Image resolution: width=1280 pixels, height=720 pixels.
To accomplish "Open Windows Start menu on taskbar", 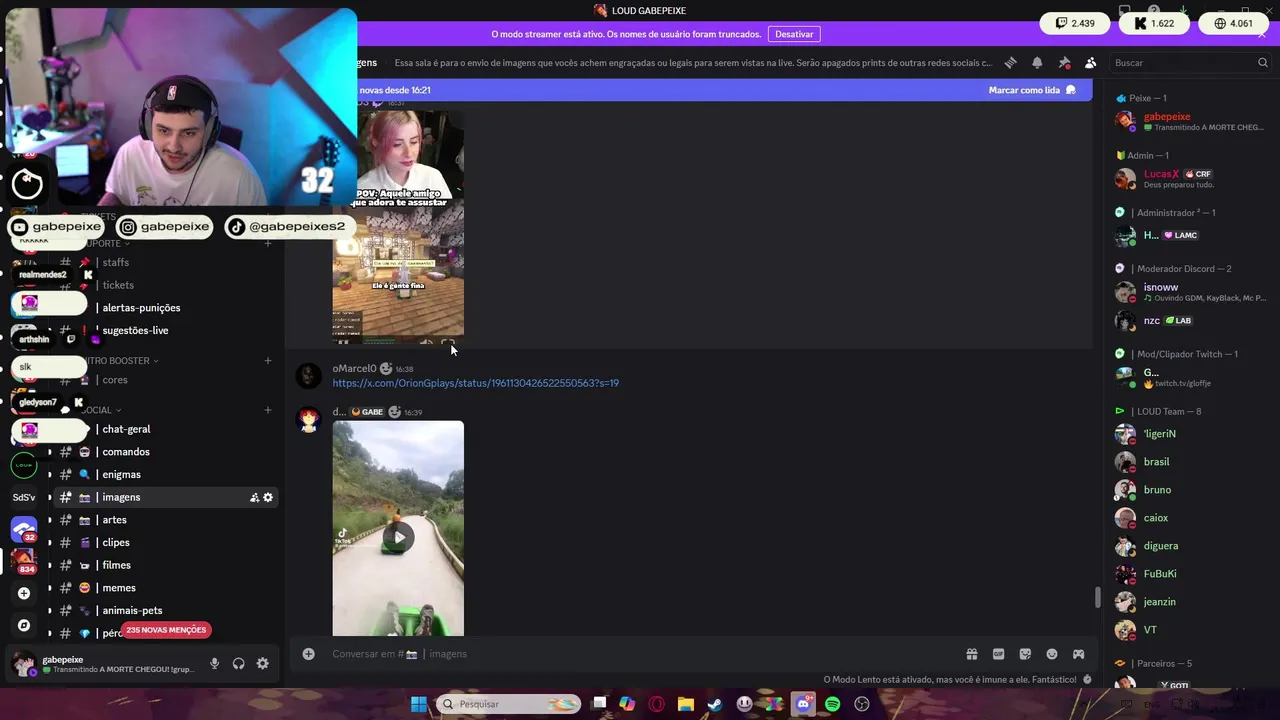I will [418, 704].
